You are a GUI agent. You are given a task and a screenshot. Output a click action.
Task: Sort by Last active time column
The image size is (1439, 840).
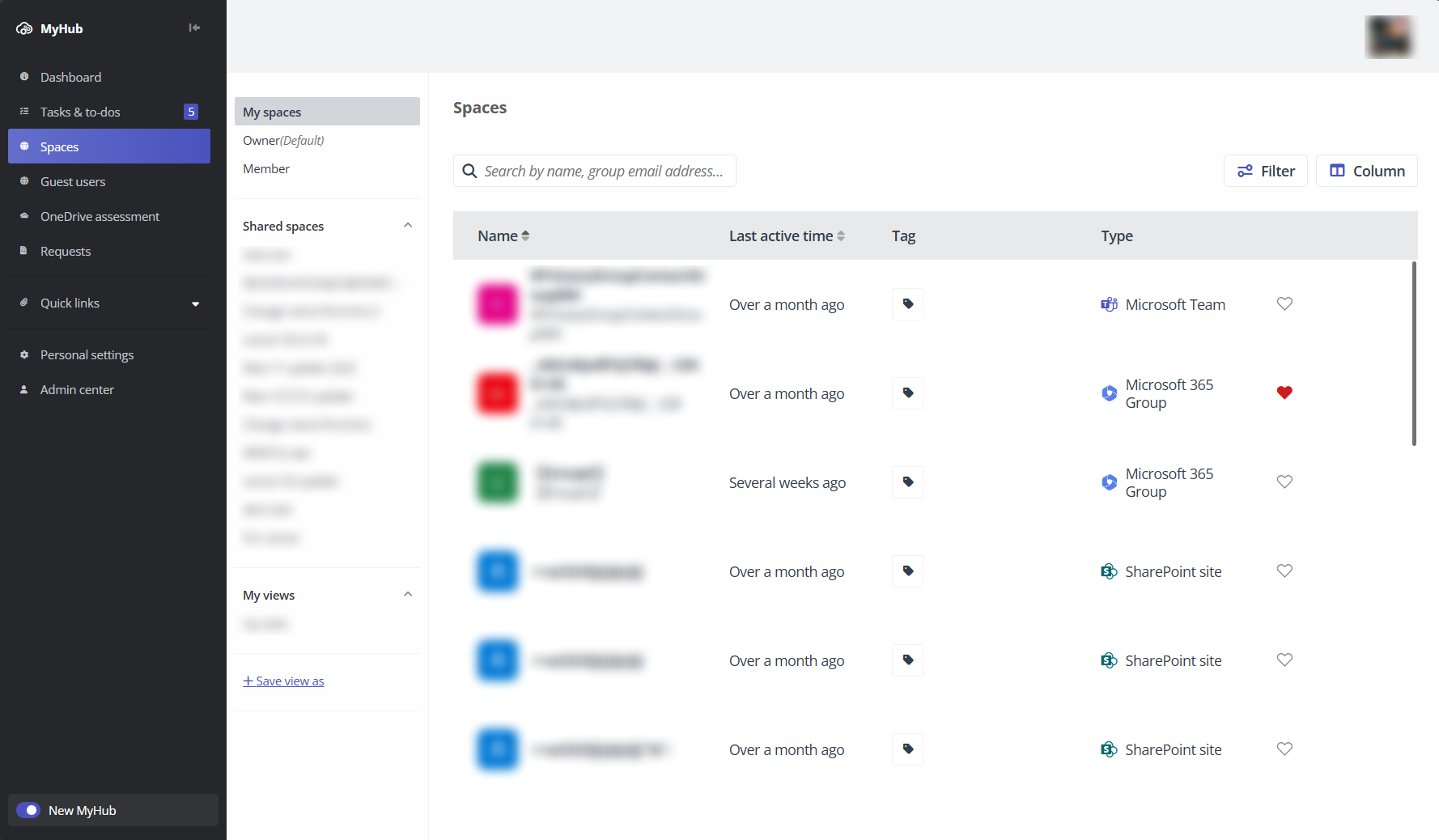point(841,235)
